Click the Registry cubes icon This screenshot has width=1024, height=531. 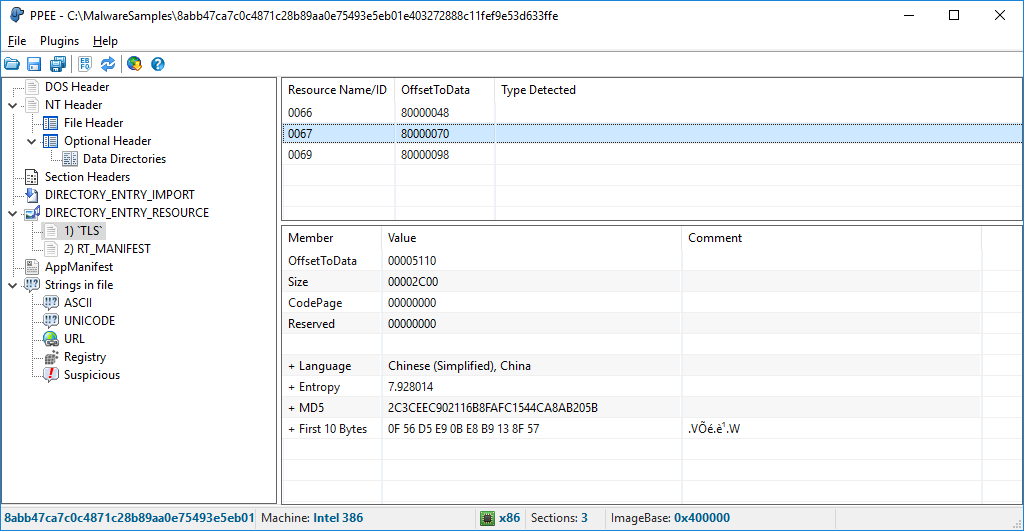(x=51, y=357)
